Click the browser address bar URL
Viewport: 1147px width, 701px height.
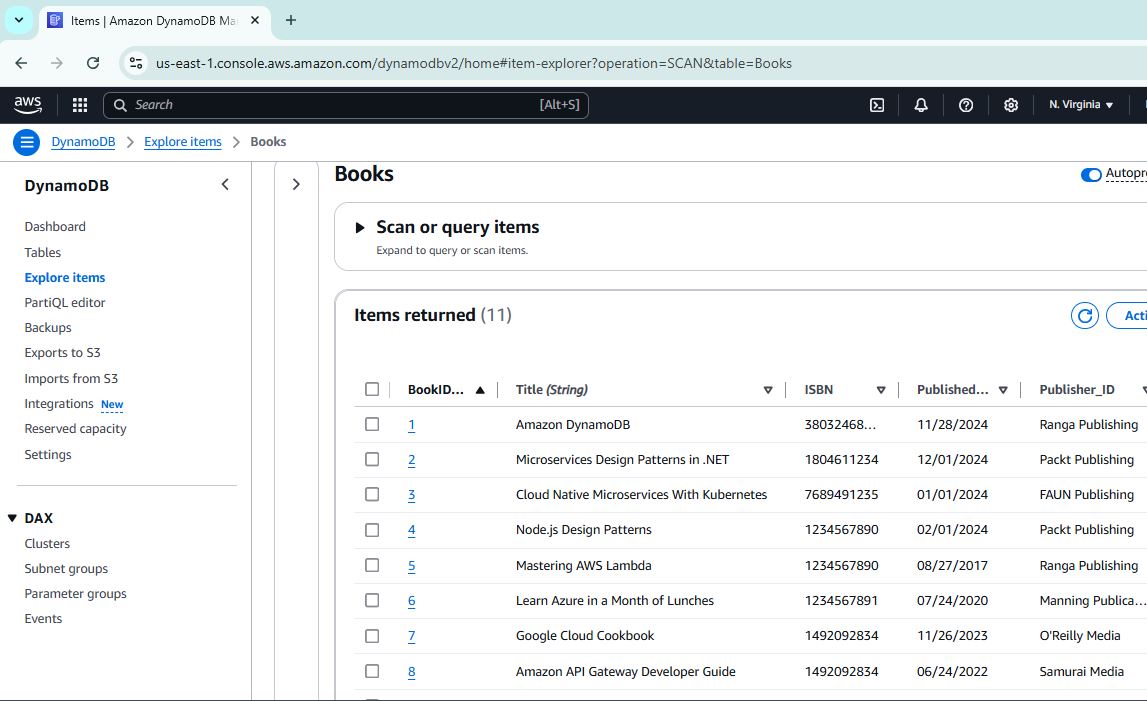pyautogui.click(x=473, y=64)
